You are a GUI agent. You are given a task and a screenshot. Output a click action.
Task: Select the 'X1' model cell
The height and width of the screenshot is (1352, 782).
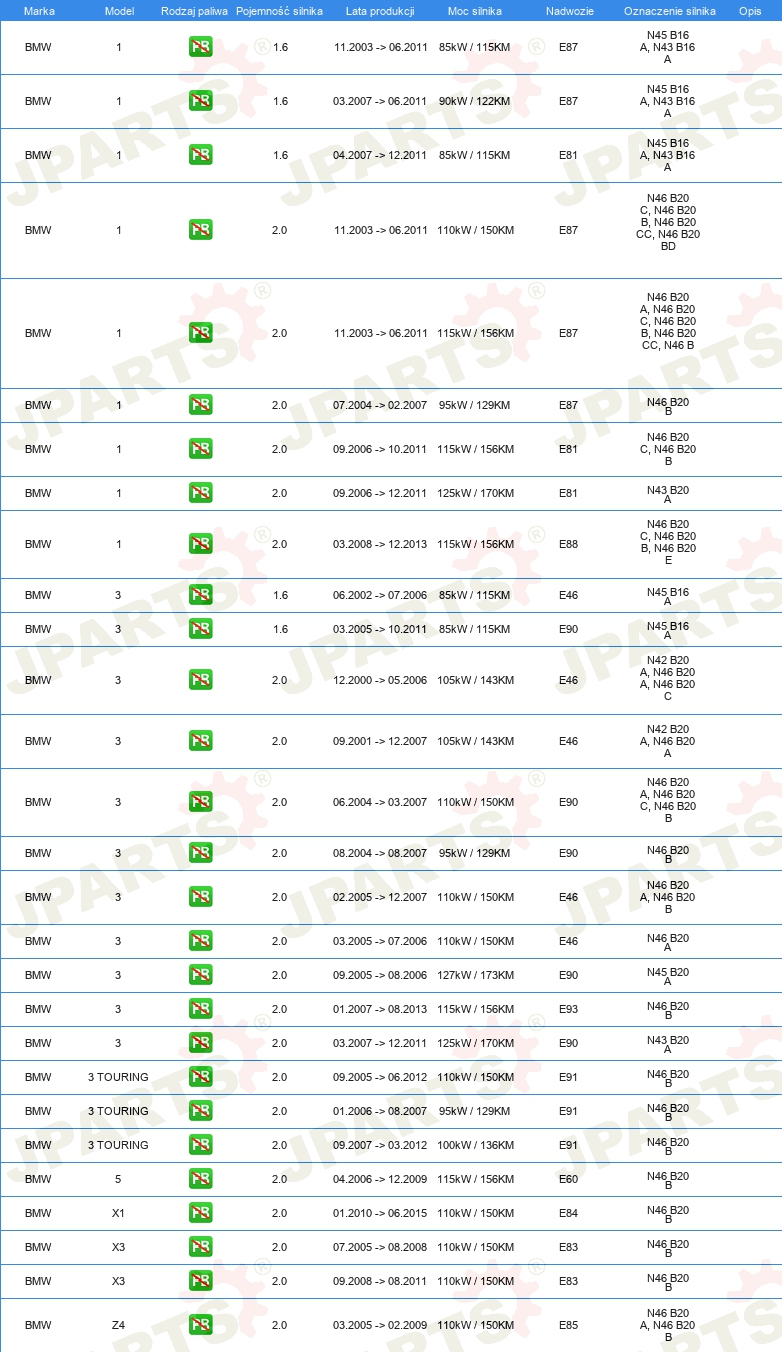(x=118, y=1213)
